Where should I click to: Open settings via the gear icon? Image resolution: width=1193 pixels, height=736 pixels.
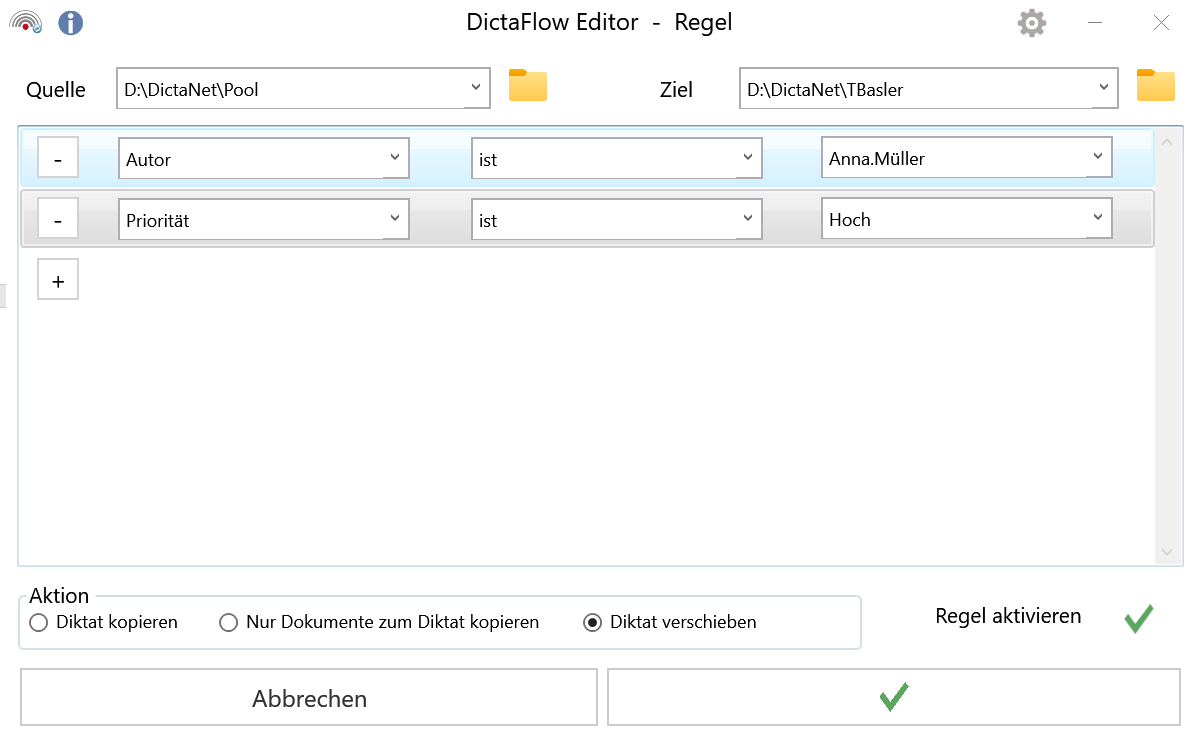(1031, 23)
